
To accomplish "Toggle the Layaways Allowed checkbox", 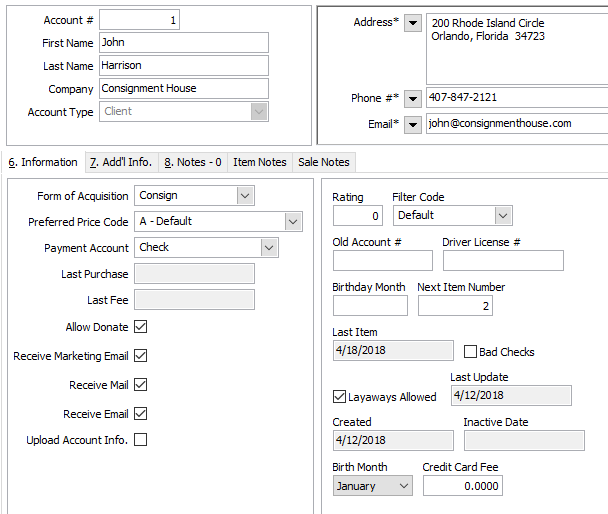I will (339, 397).
